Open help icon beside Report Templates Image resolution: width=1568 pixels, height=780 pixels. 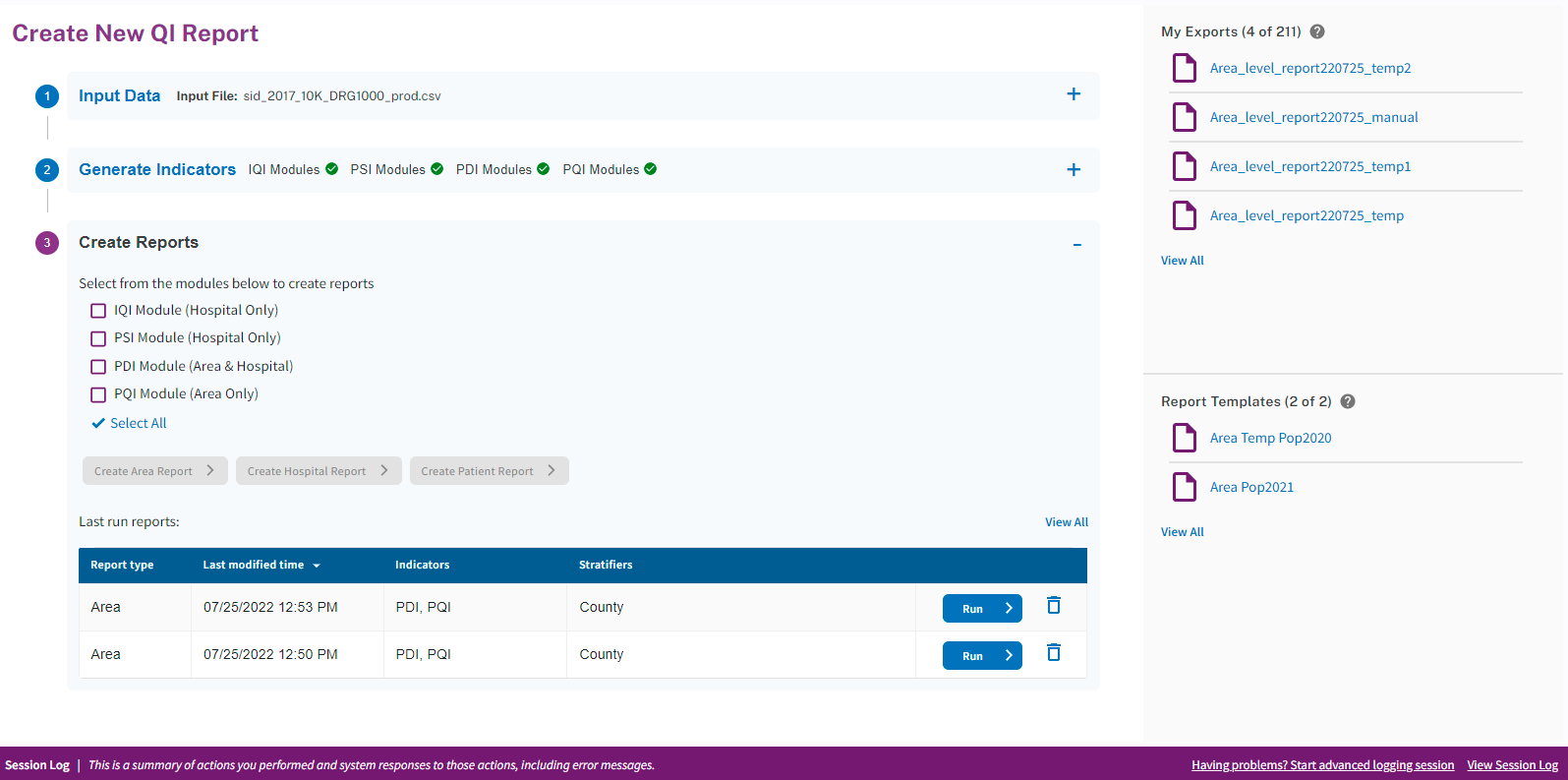(x=1348, y=401)
